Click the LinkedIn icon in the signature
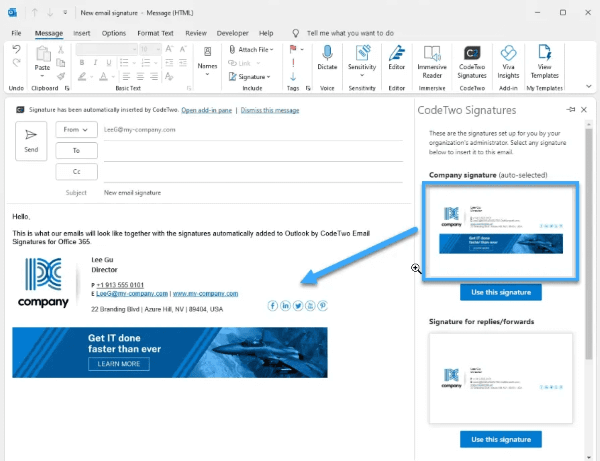The height and width of the screenshot is (461, 600). click(x=285, y=306)
